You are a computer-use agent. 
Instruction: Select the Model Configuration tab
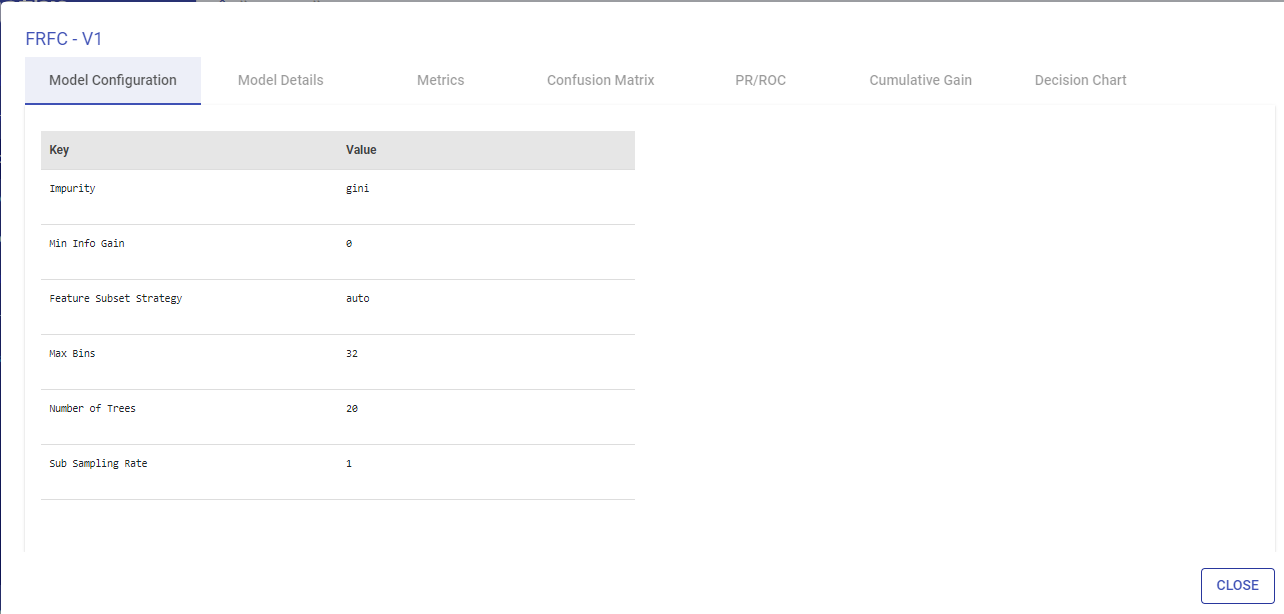112,80
